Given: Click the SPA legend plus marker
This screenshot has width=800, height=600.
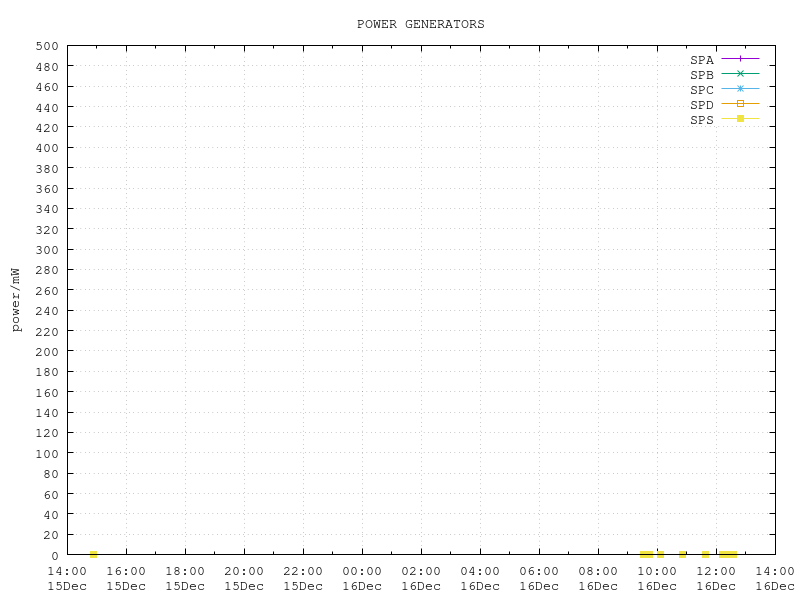Looking at the screenshot, I should [x=740, y=59].
